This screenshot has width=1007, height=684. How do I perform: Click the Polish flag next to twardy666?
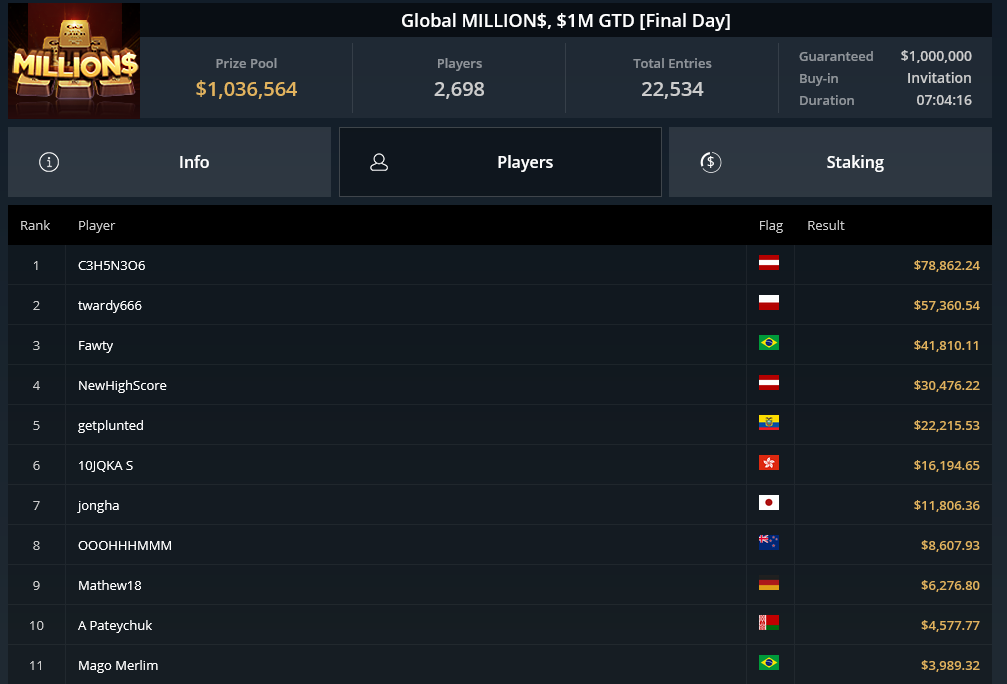[769, 303]
